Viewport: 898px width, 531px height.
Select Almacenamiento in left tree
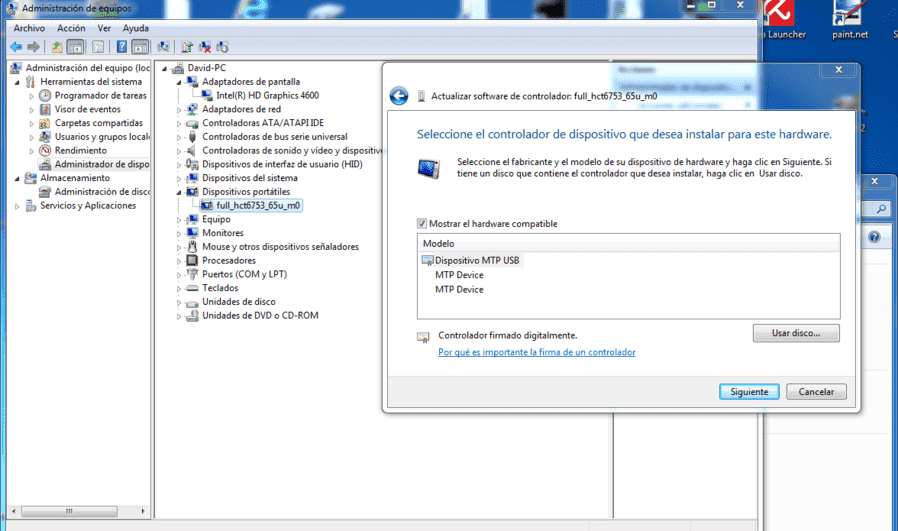tap(75, 178)
